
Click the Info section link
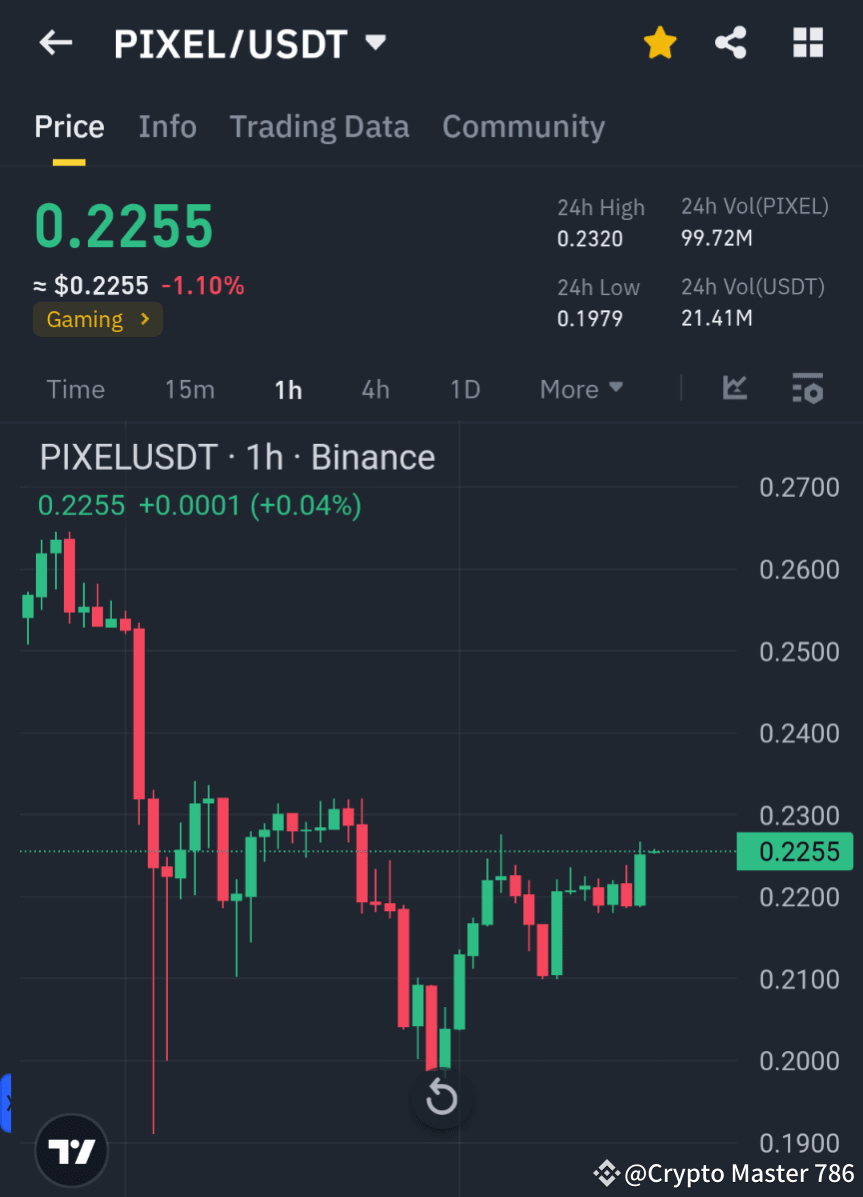(x=167, y=126)
